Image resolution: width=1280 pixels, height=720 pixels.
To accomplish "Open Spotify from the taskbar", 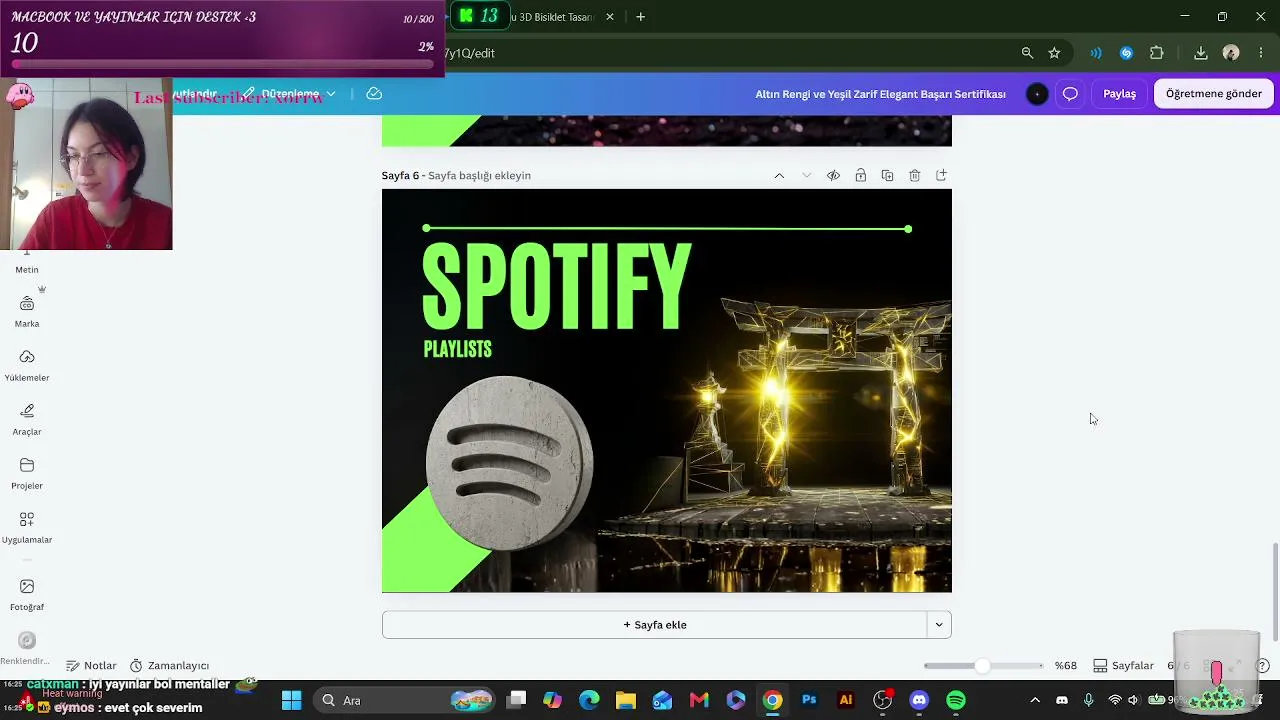I will click(956, 701).
